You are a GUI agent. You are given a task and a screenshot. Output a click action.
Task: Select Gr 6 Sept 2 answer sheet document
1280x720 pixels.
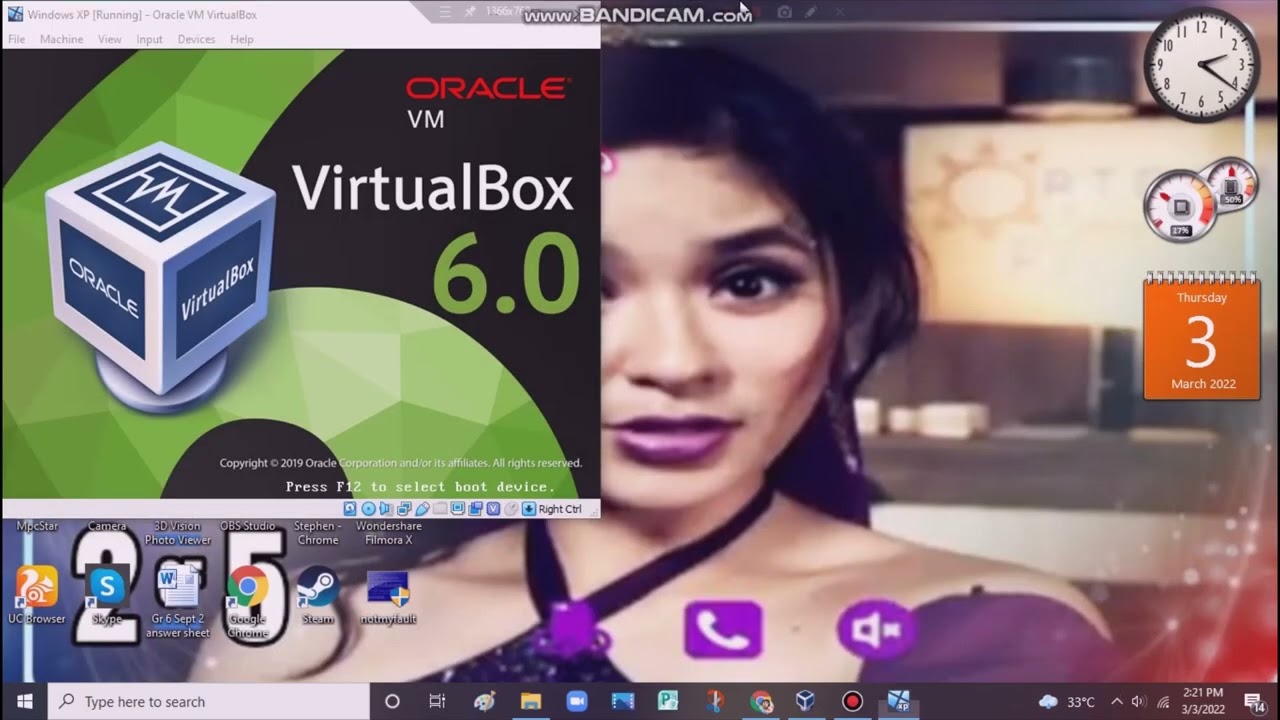[x=178, y=602]
